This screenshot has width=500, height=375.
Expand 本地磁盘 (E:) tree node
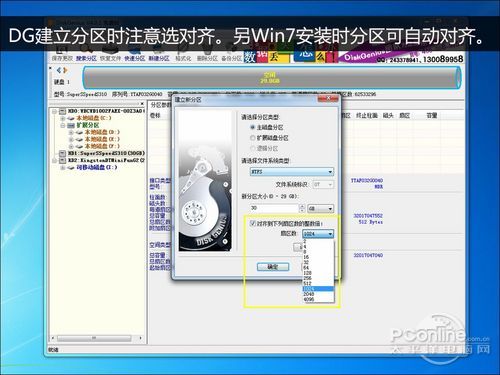coord(71,139)
